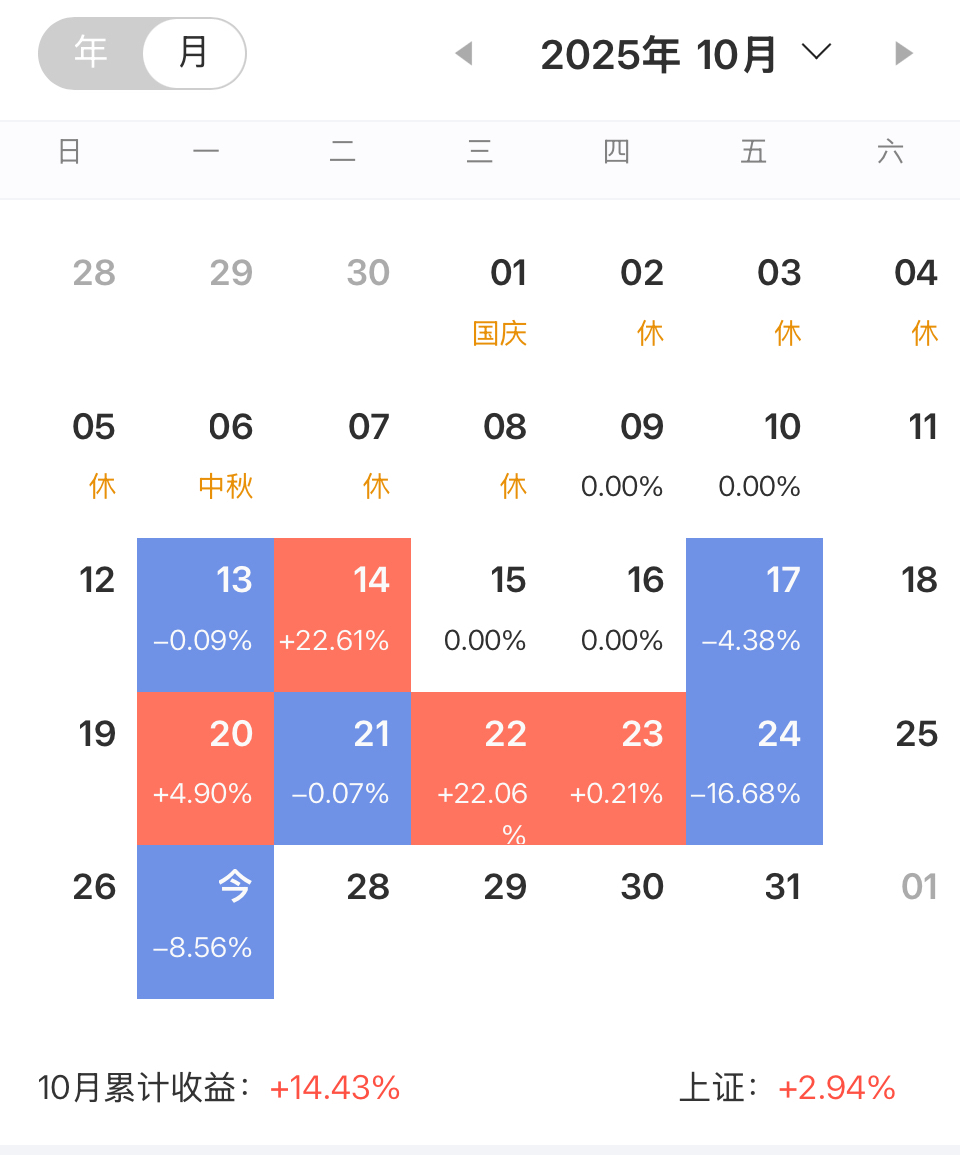Select October 13 showing -0.09%
Image resolution: width=960 pixels, height=1155 pixels.
tap(205, 614)
